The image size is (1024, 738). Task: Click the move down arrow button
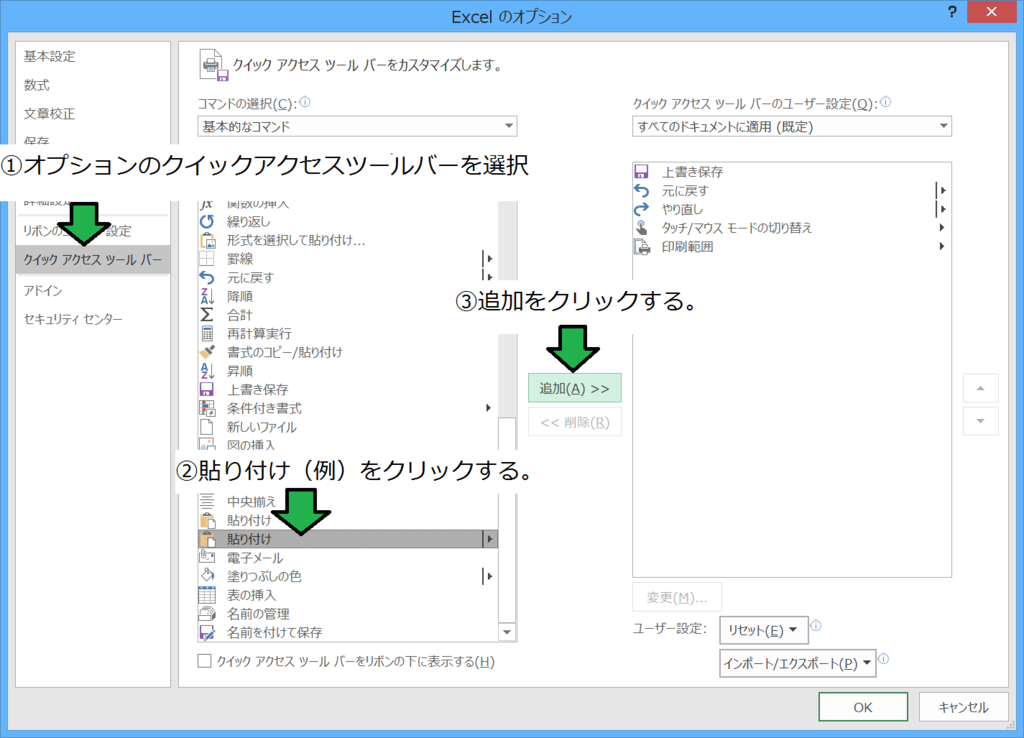980,421
